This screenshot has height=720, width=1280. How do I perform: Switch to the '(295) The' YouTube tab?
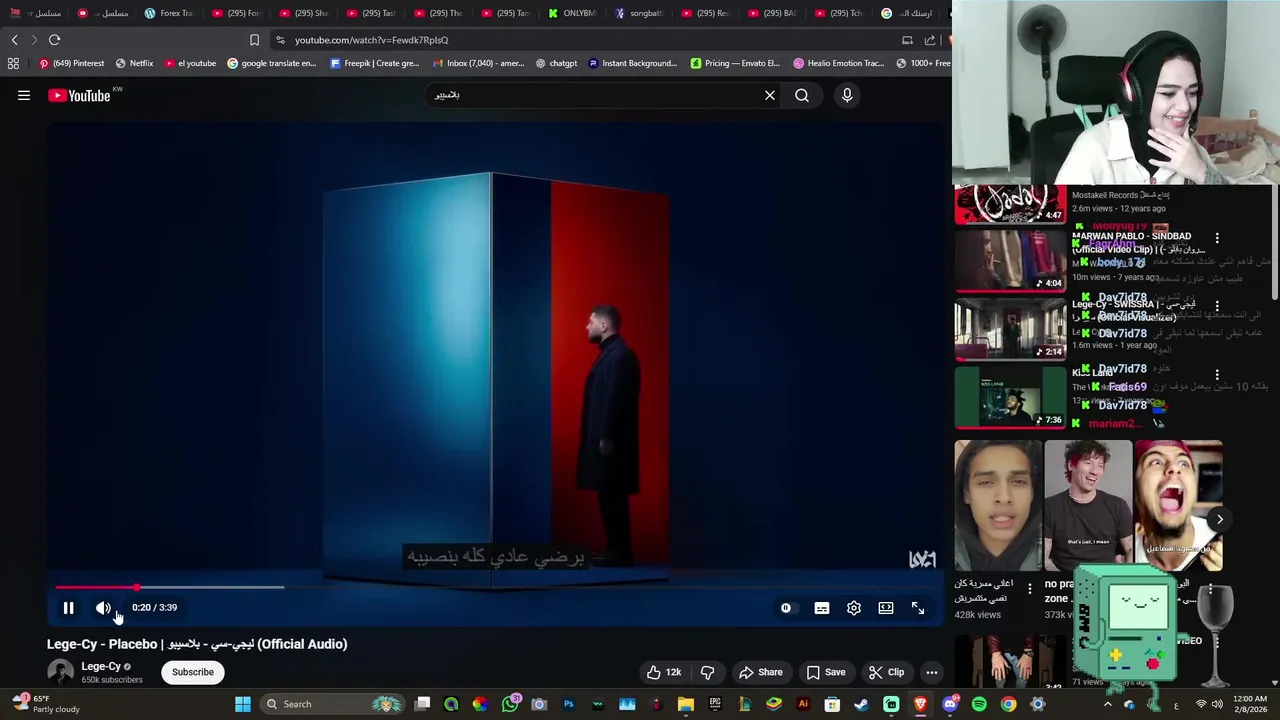click(x=438, y=13)
